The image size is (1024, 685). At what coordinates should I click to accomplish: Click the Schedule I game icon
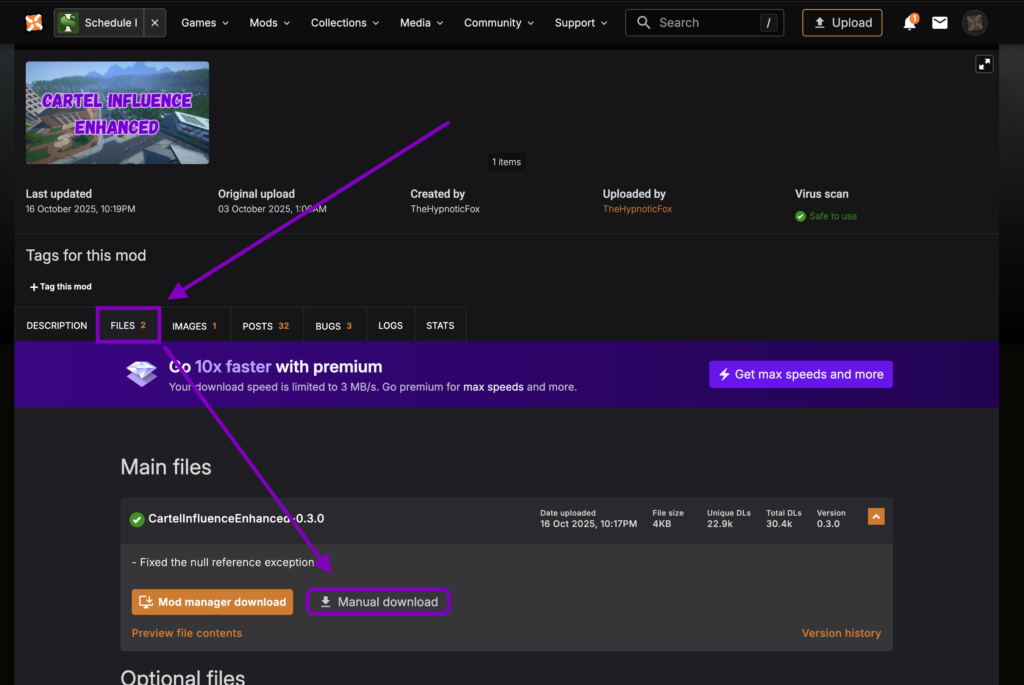click(x=68, y=23)
